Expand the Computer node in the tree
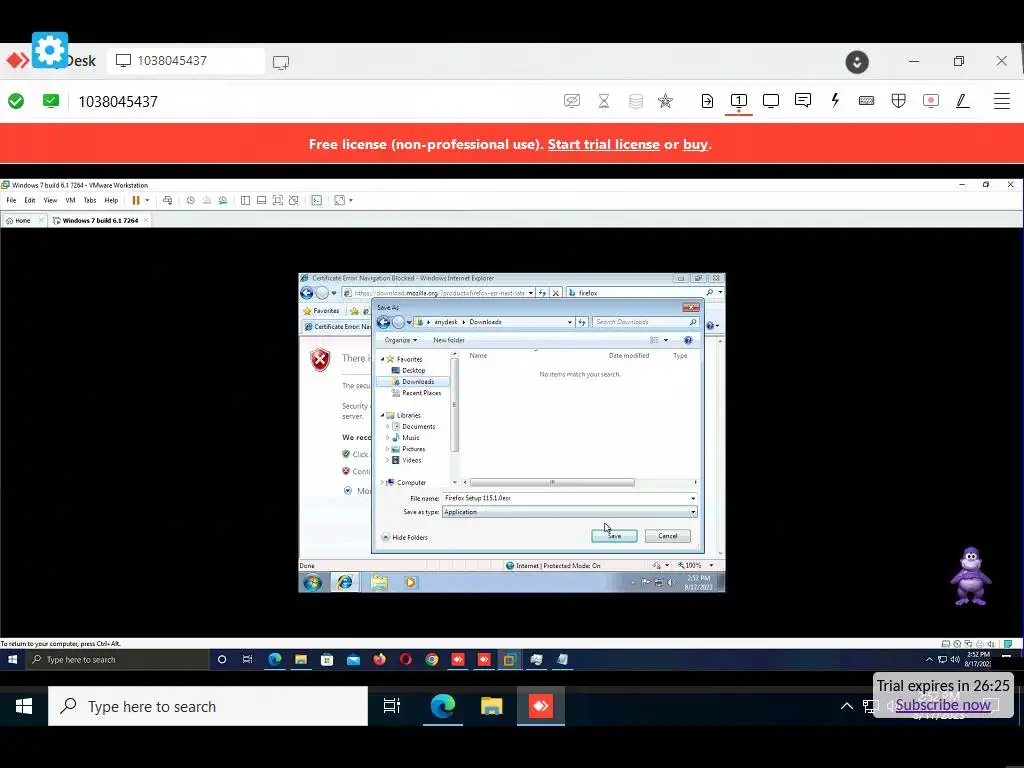The height and width of the screenshot is (768, 1024). [x=383, y=483]
